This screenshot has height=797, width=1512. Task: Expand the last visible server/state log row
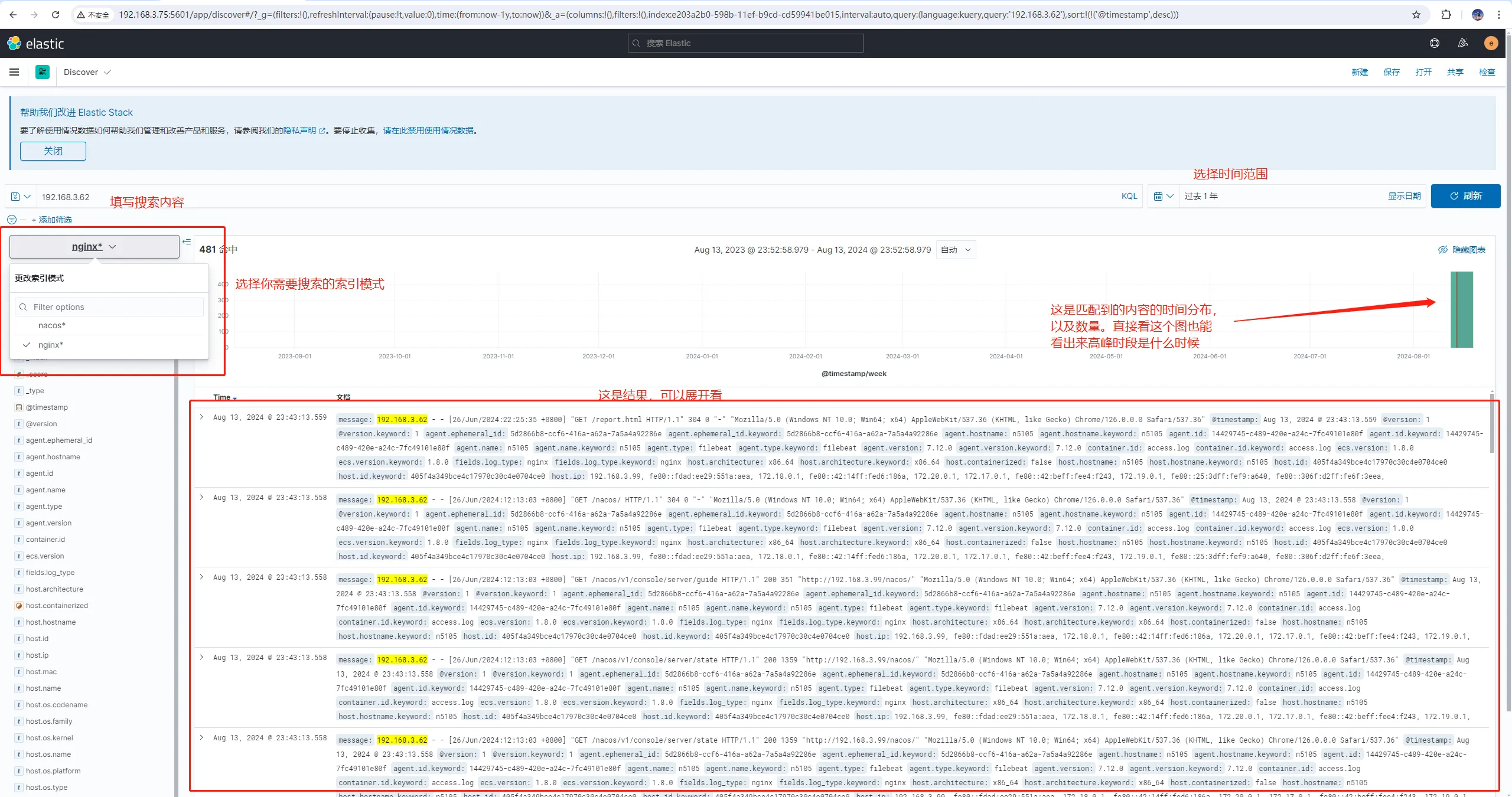[x=201, y=737]
